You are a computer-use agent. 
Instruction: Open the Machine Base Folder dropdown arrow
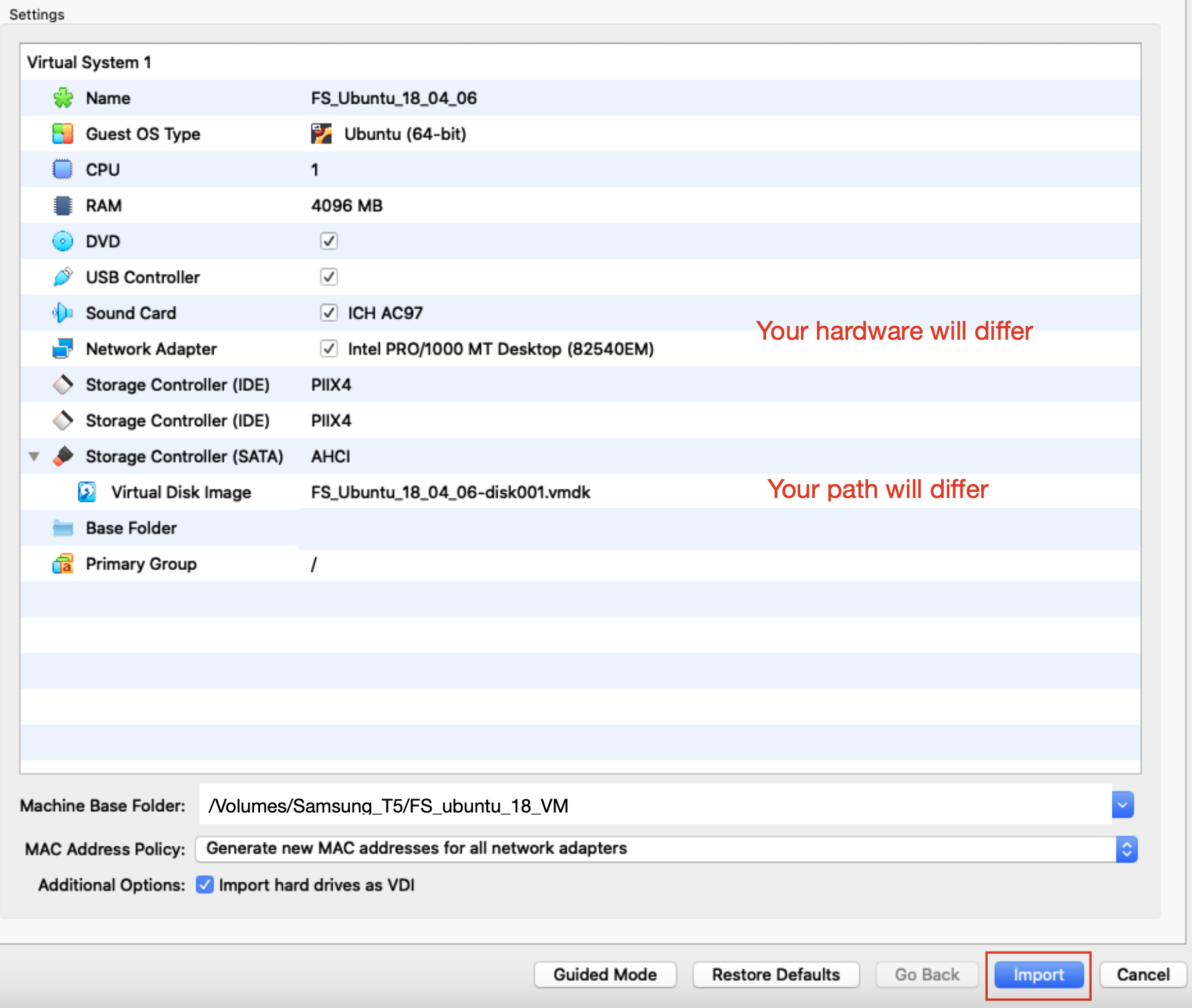1122,806
